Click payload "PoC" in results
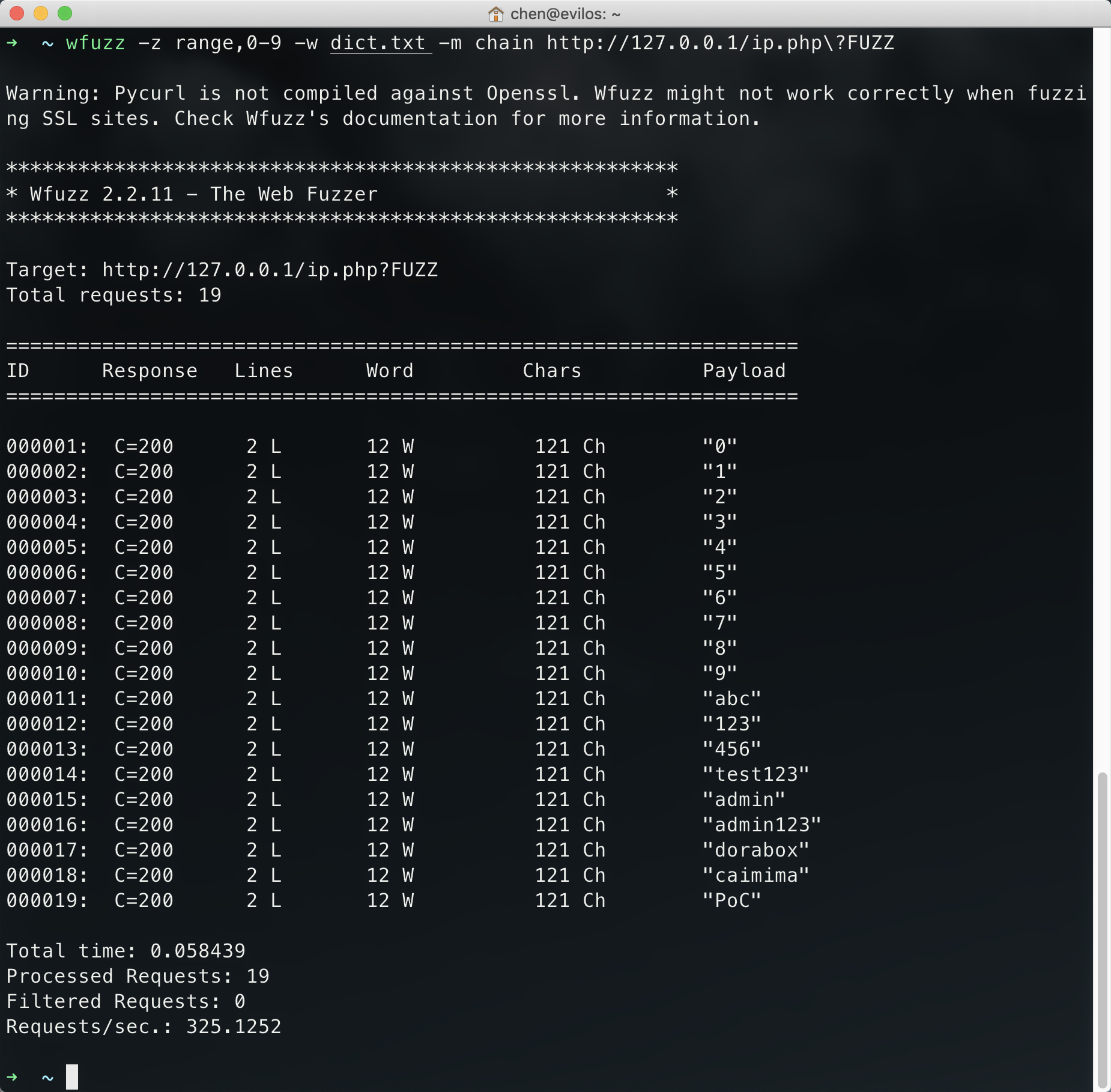 (x=731, y=900)
